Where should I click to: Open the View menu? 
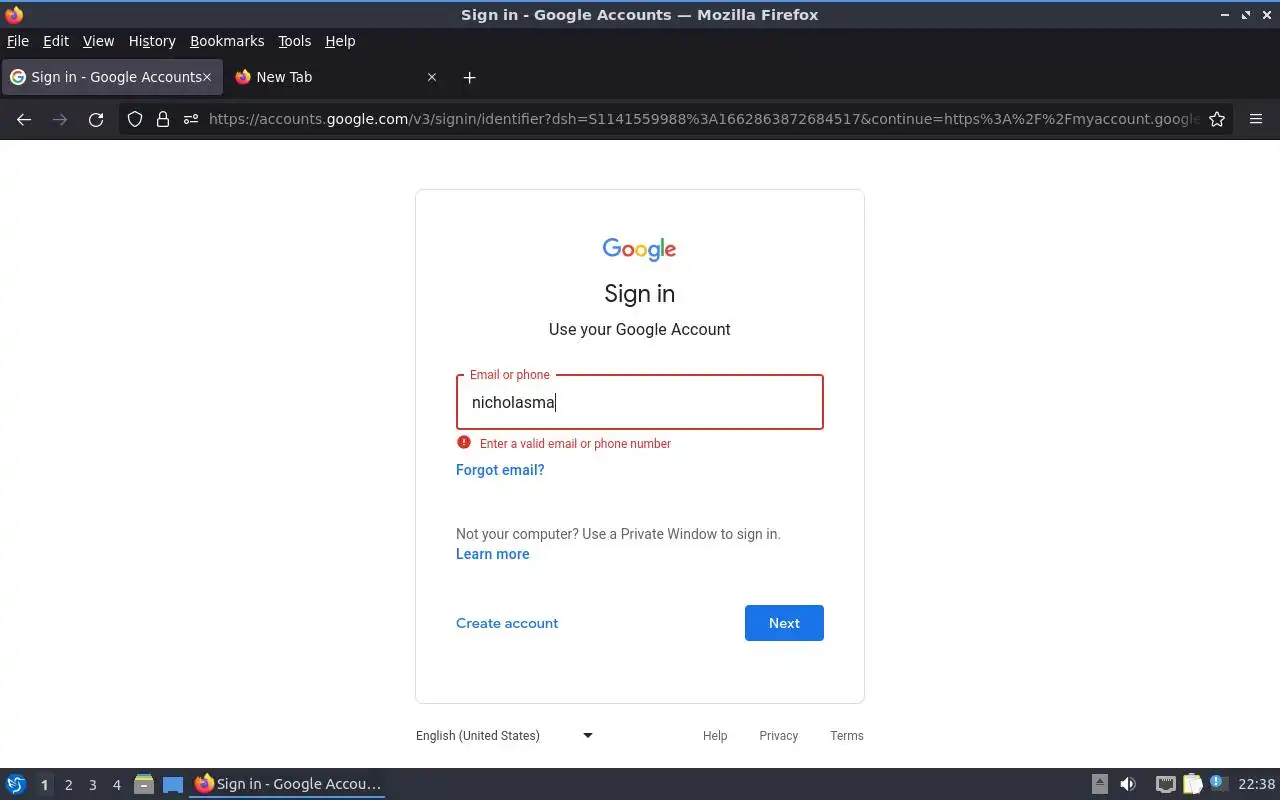coord(98,41)
